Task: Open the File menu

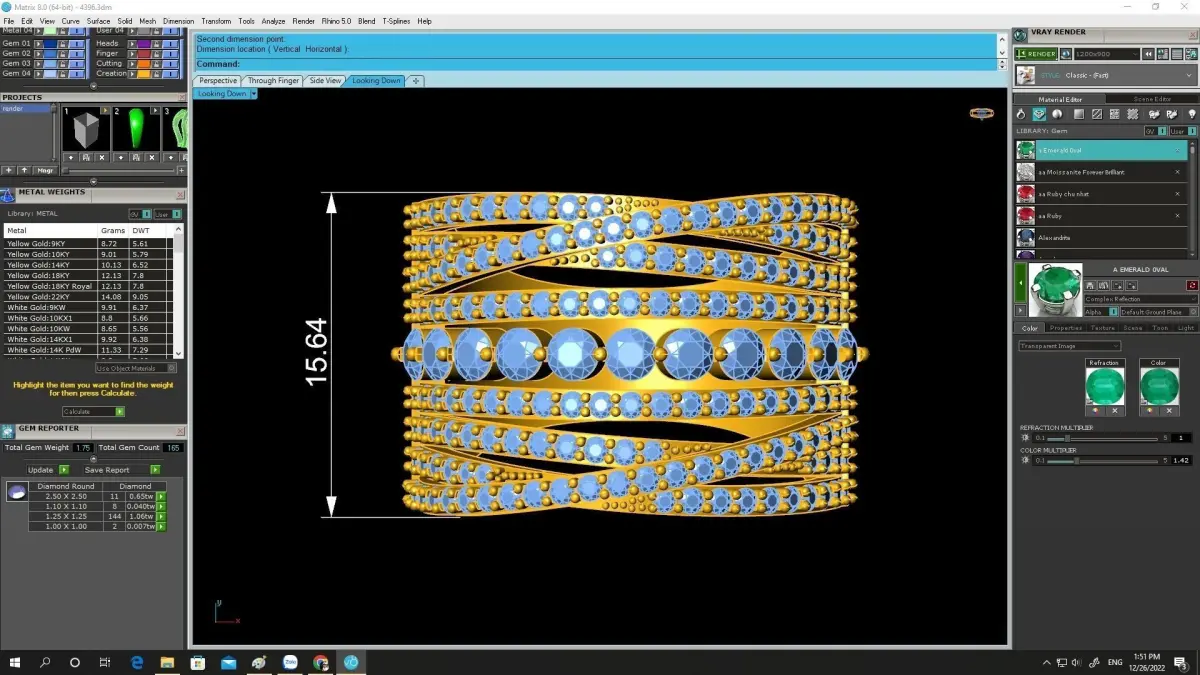Action: click(9, 21)
